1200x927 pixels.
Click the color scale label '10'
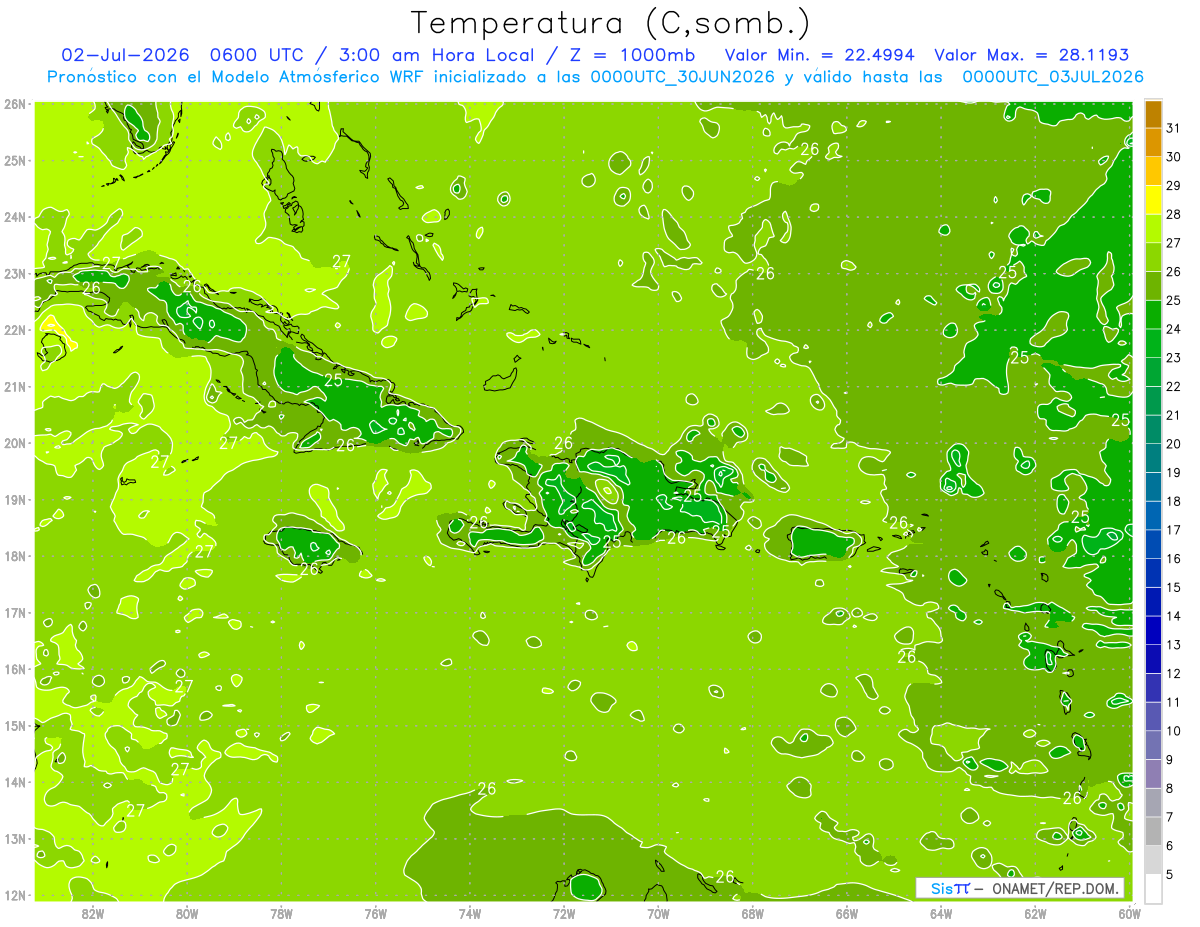[1173, 731]
